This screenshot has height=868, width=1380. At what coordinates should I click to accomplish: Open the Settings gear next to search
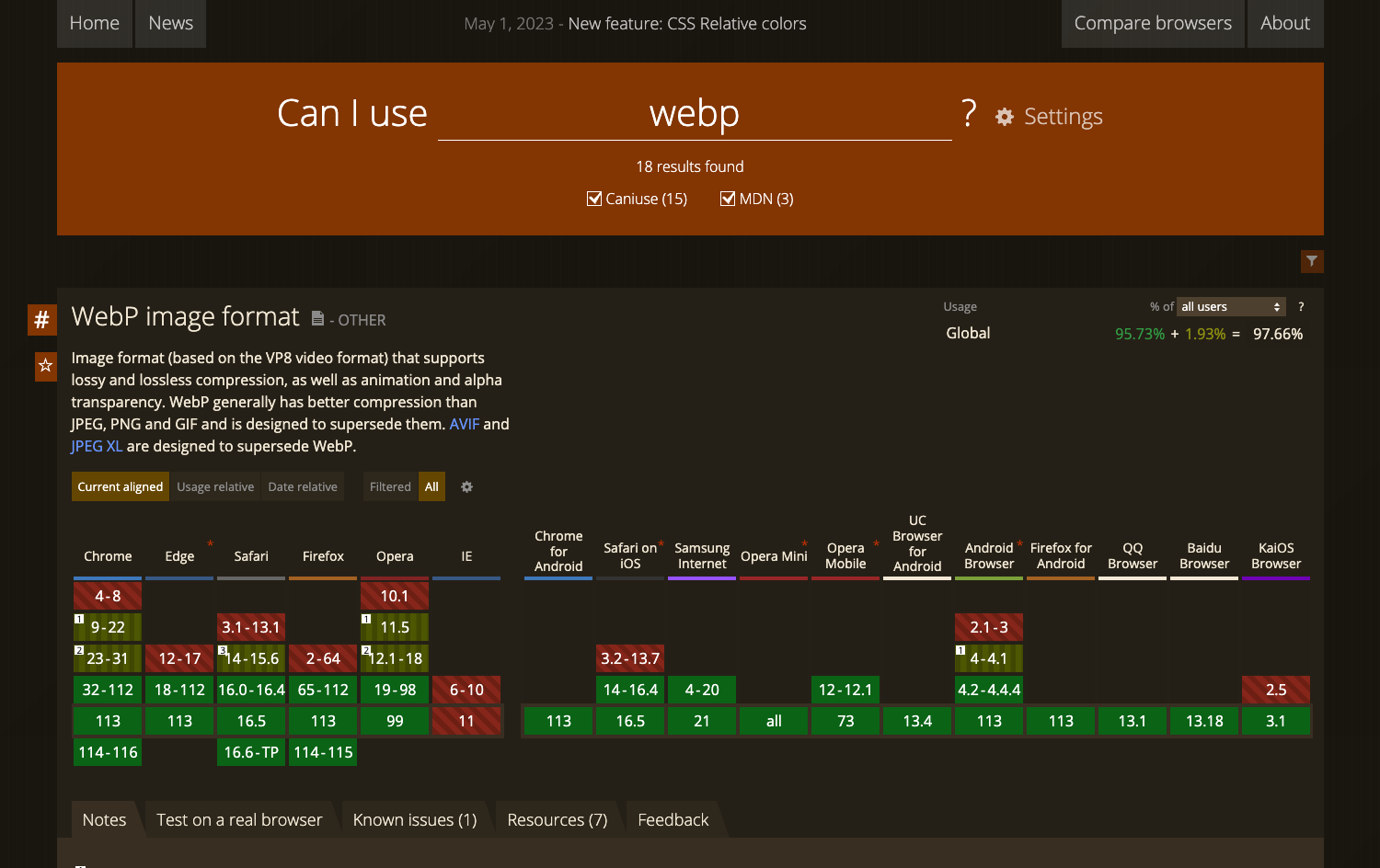click(x=1005, y=117)
